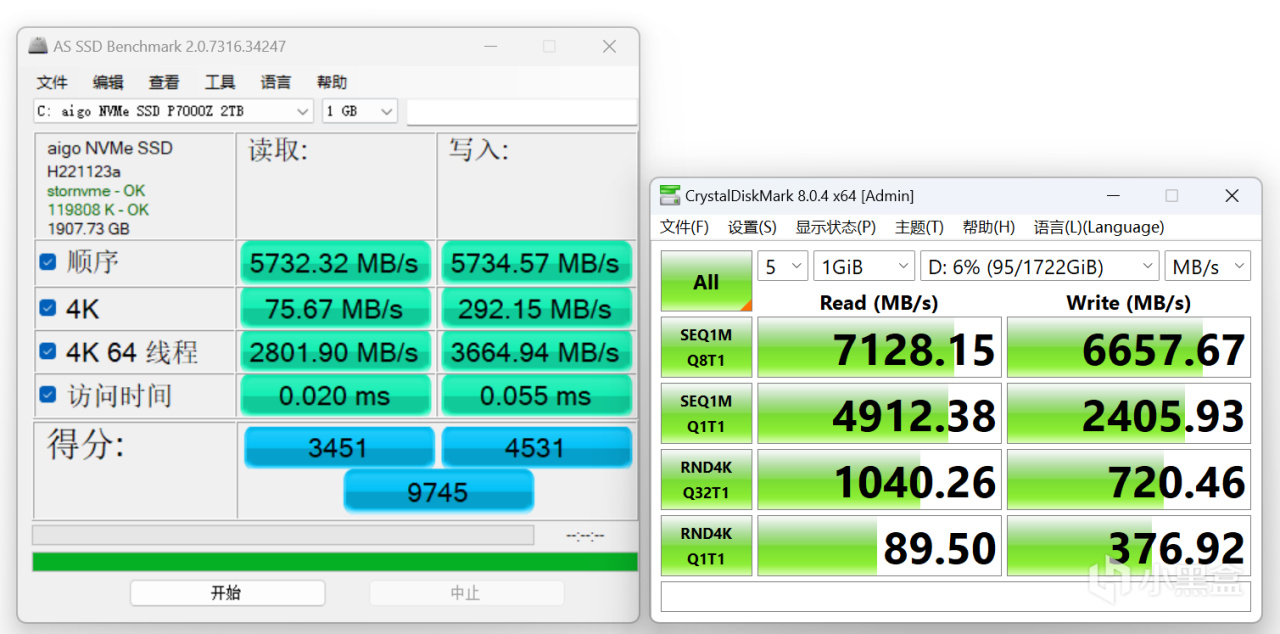Close the CrystalDiskMark window
Image resolution: width=1280 pixels, height=634 pixels.
tap(1231, 196)
